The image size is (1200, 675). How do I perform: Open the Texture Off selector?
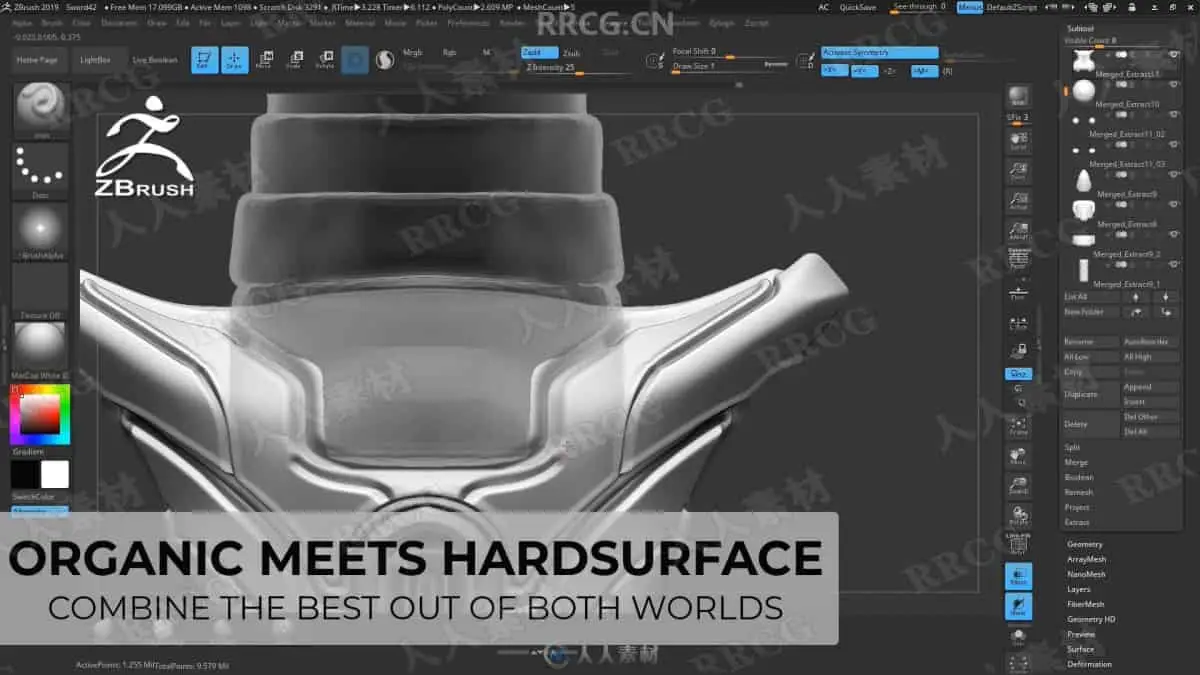click(x=41, y=292)
